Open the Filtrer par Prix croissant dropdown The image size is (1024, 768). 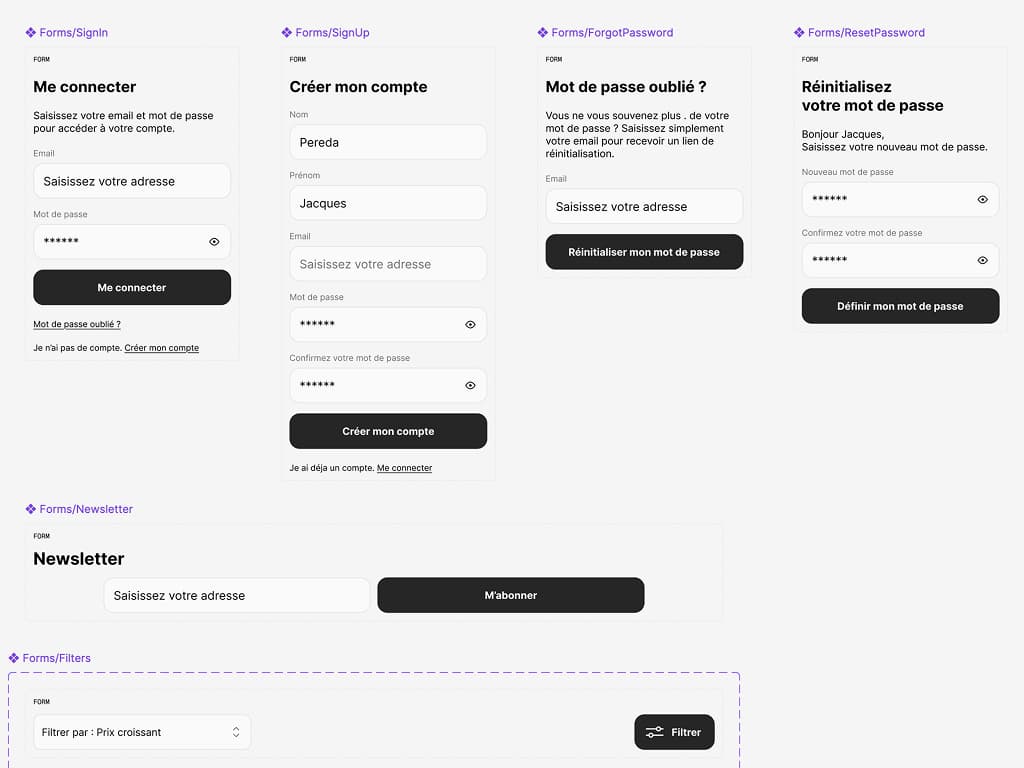pos(142,732)
